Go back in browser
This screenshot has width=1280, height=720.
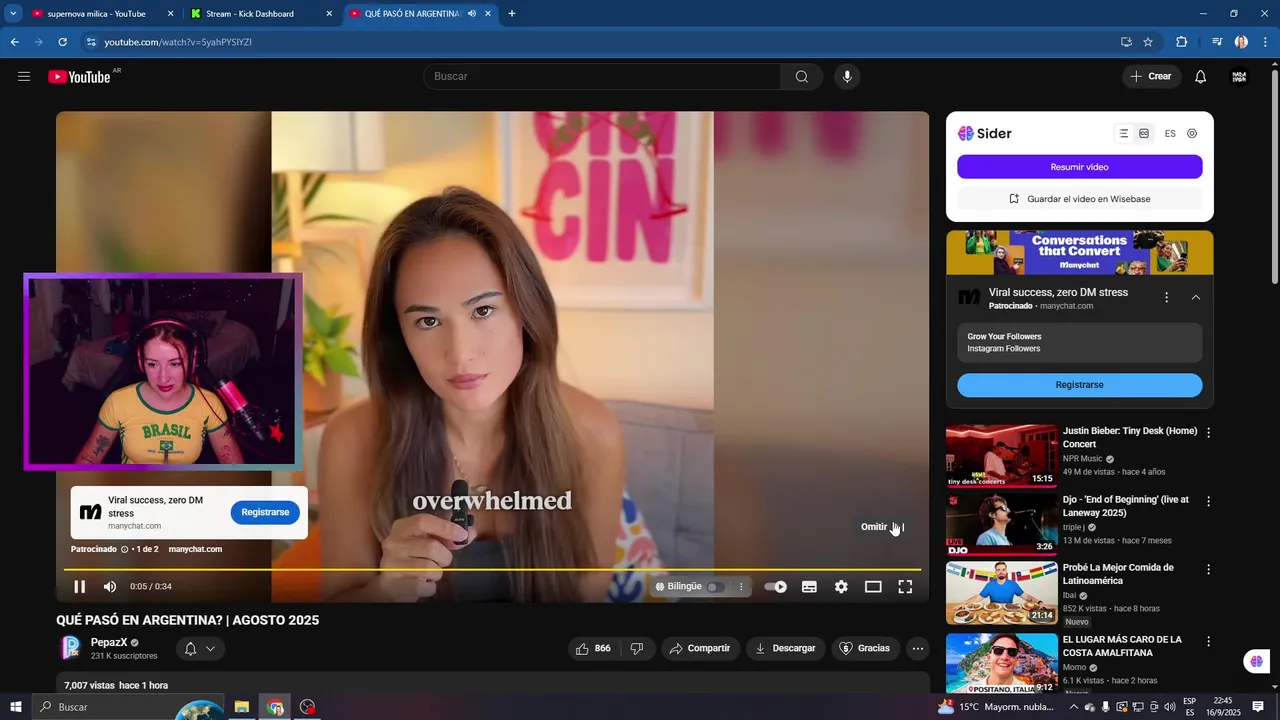click(14, 42)
